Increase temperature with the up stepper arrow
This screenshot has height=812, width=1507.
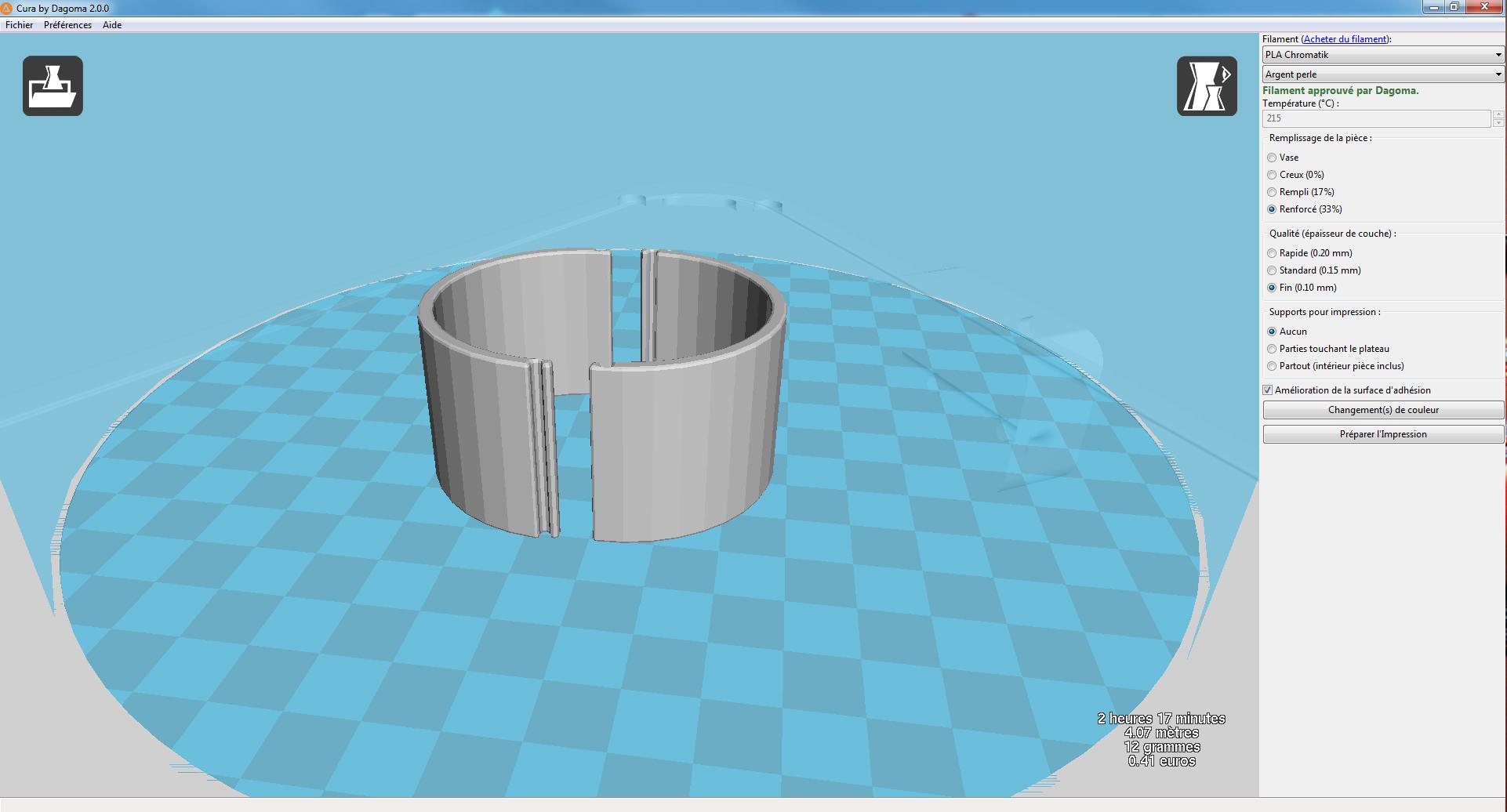click(x=1498, y=114)
